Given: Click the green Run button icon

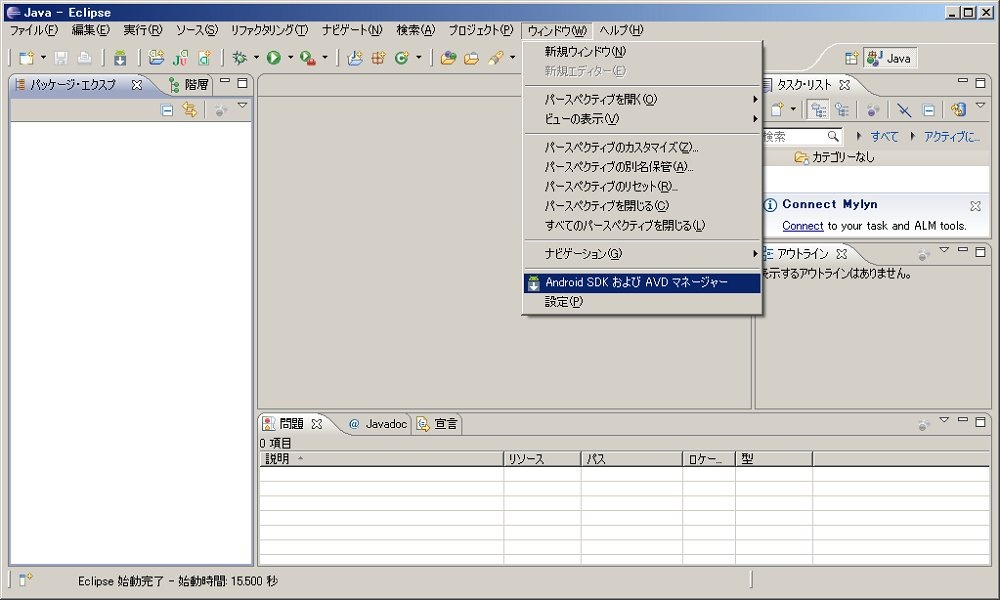Looking at the screenshot, I should pos(274,58).
